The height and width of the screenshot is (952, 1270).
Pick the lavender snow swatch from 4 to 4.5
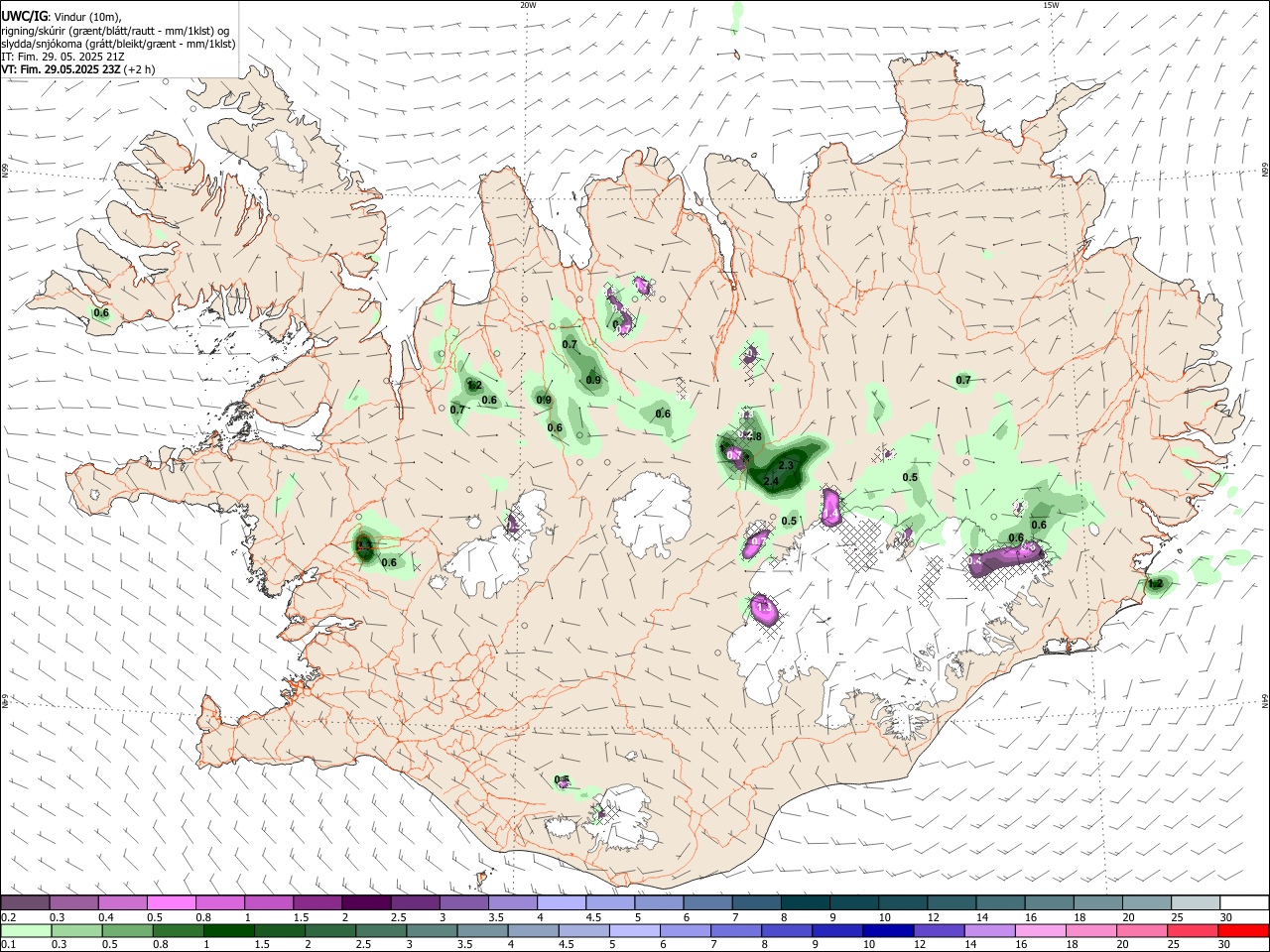click(x=560, y=902)
